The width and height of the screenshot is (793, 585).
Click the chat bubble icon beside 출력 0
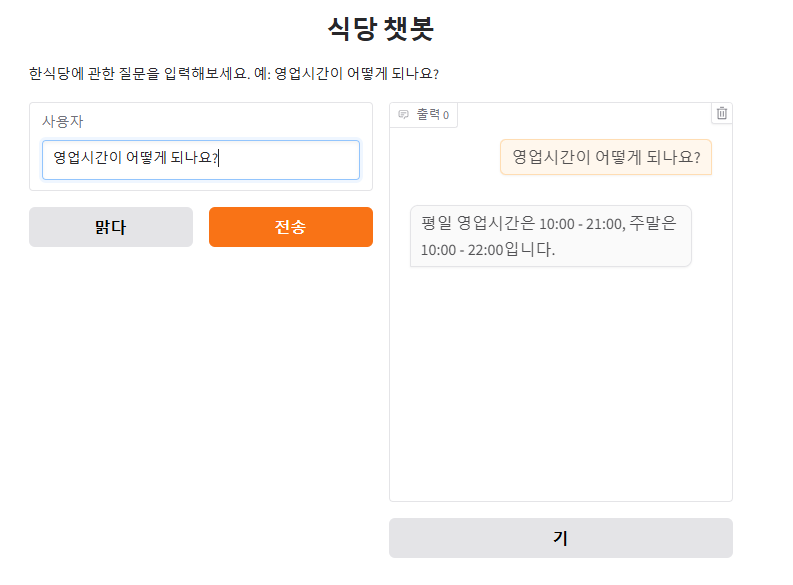(x=403, y=115)
